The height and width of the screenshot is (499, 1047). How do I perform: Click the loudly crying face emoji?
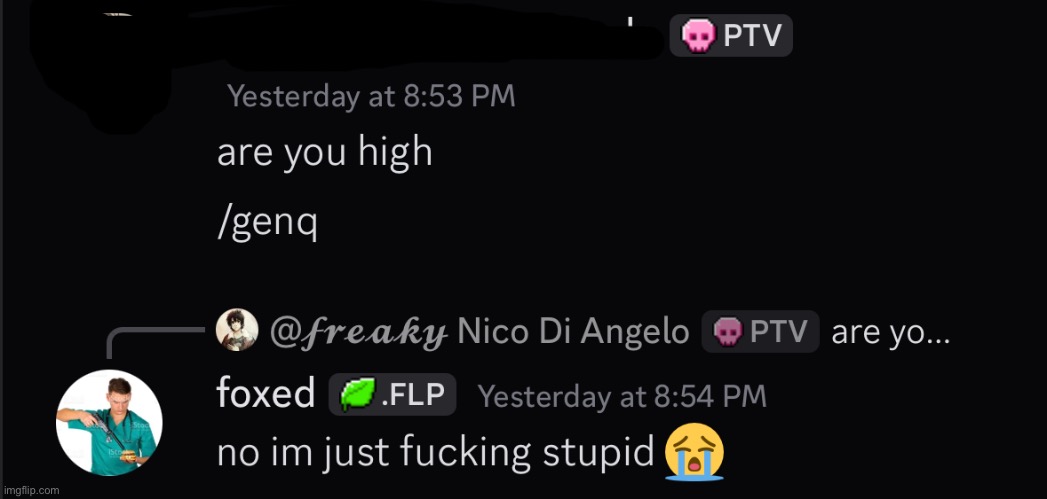click(694, 451)
